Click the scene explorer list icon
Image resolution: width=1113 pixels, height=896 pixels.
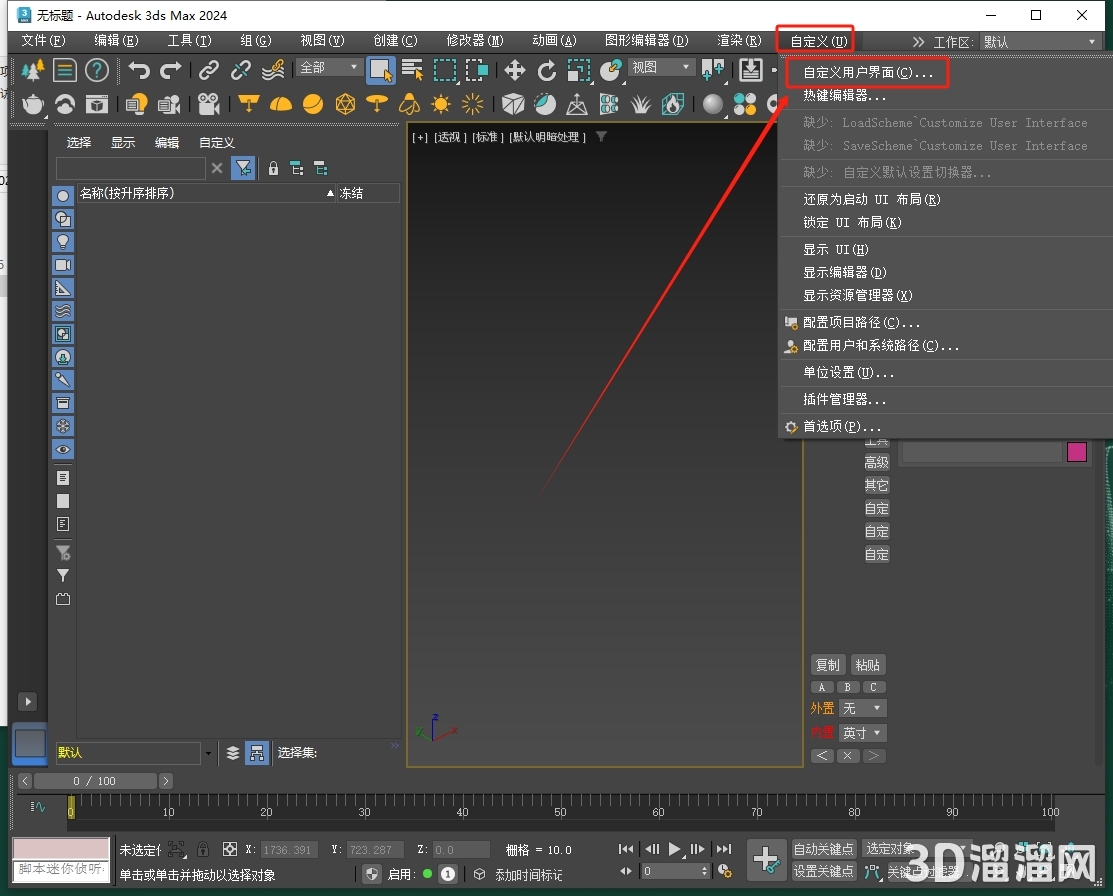pos(65,70)
